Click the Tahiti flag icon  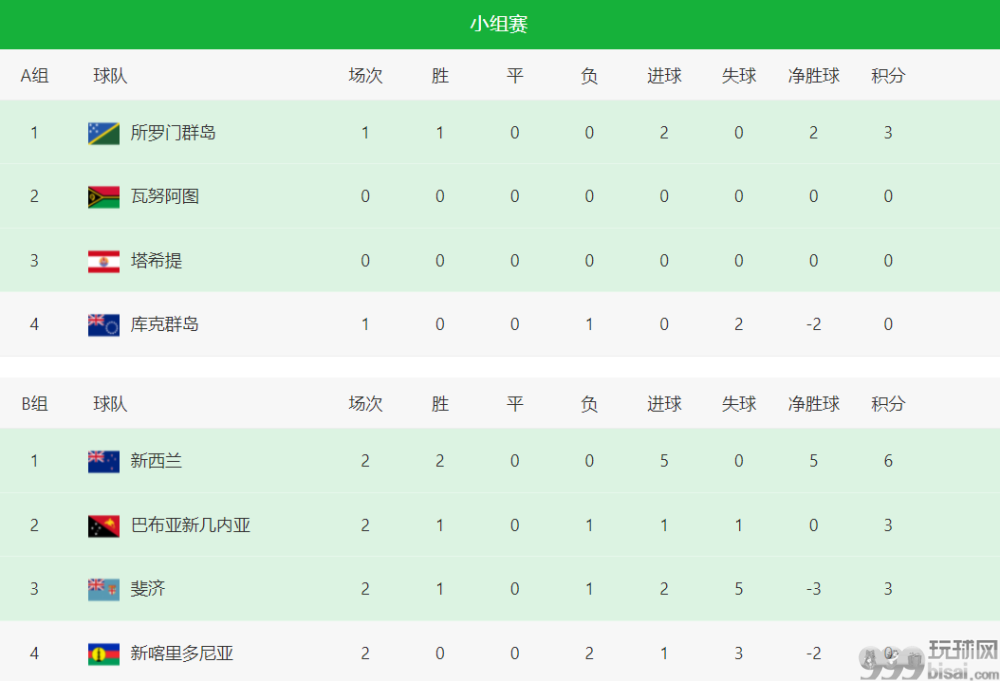click(103, 261)
